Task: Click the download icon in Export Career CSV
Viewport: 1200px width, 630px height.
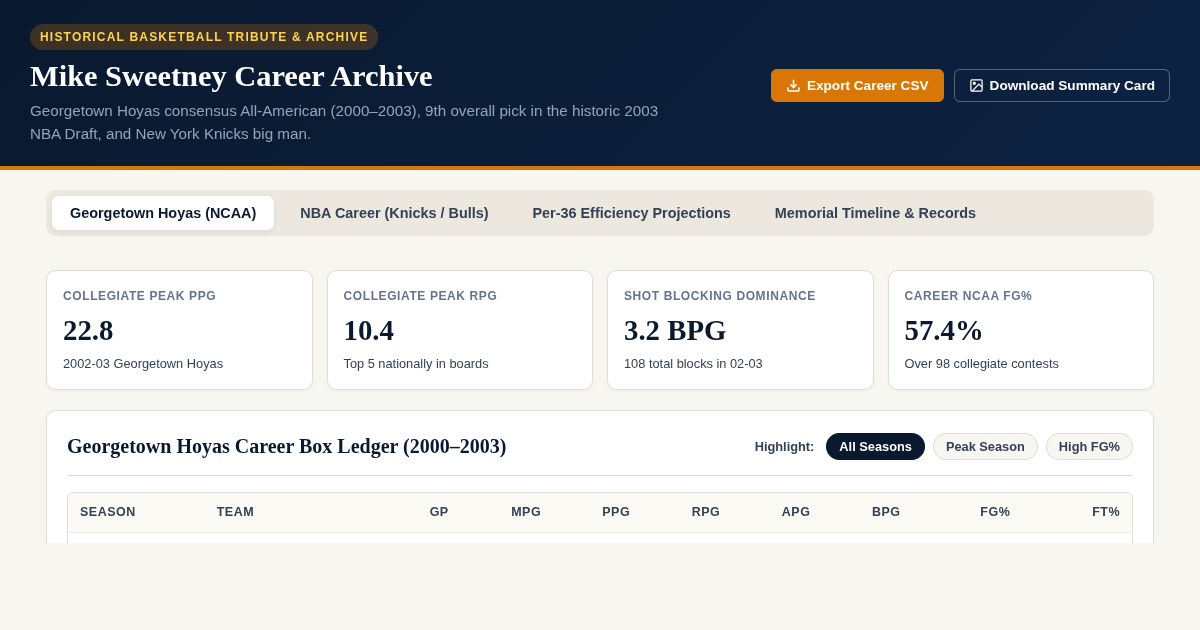Action: tap(793, 86)
